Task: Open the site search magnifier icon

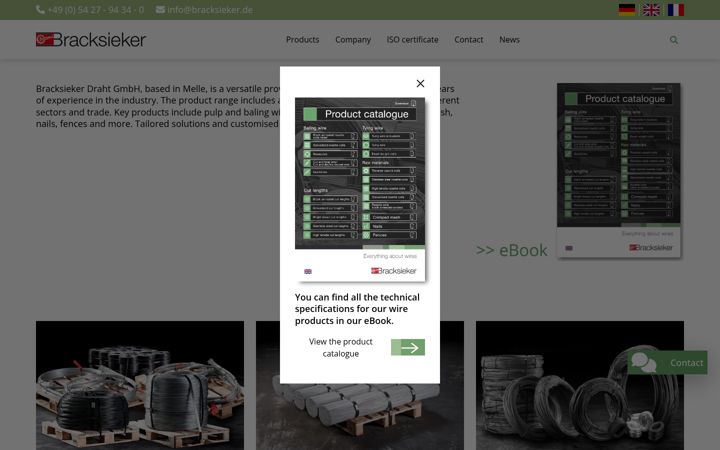Action: click(x=674, y=40)
